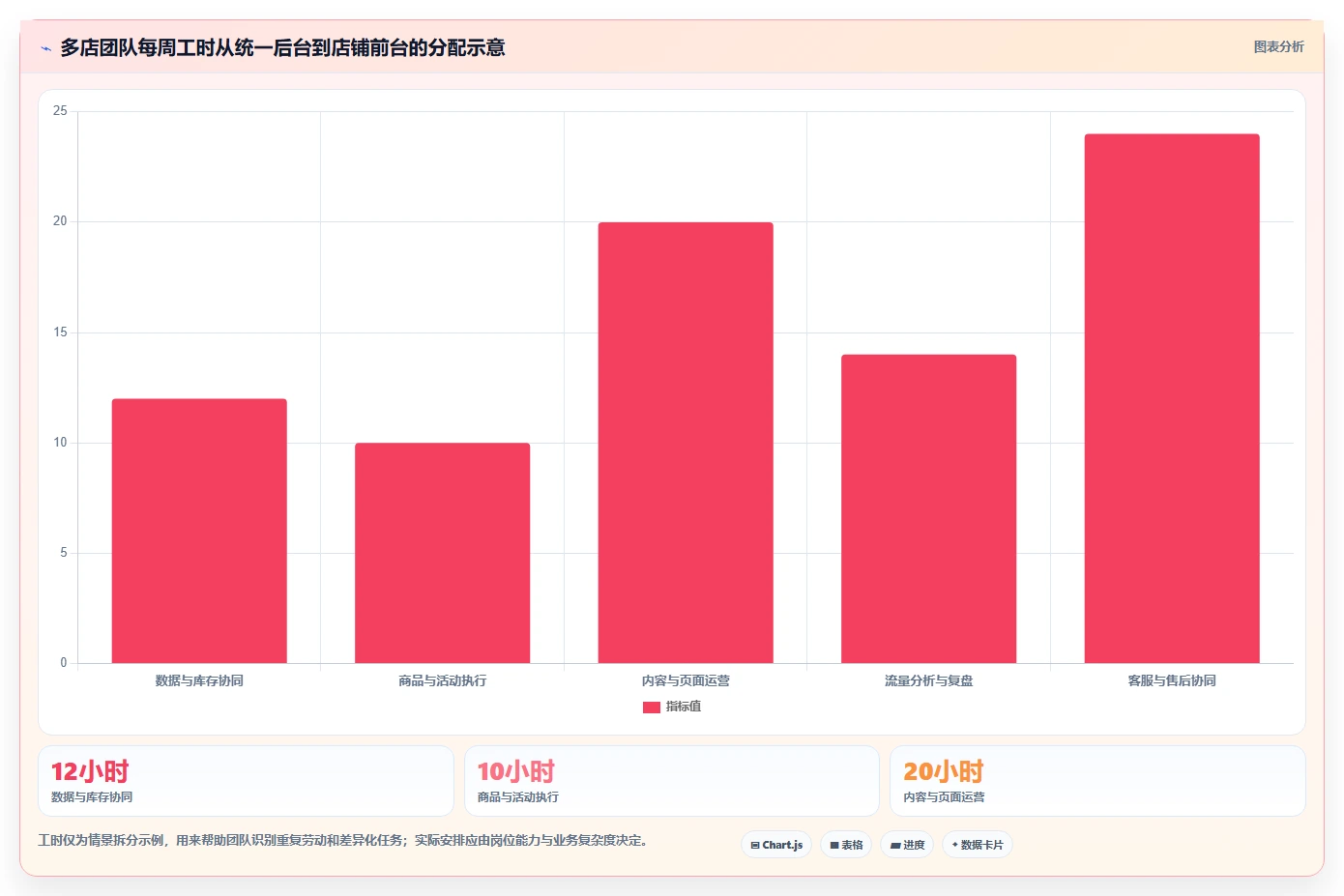Open the 20小时 data card
The height and width of the screenshot is (896, 1344).
tap(1097, 781)
